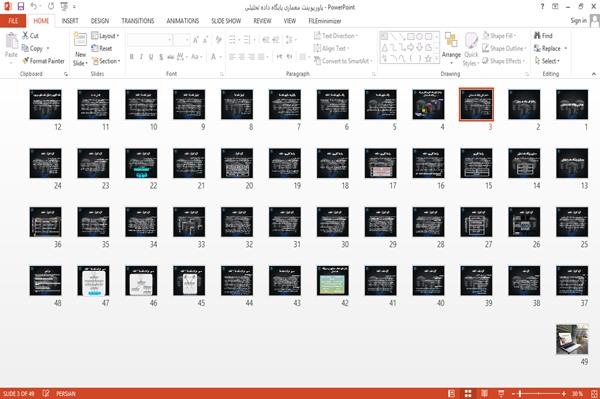This screenshot has height=399, width=600.
Task: Click the Paste clipboard icon
Action: (x=11, y=40)
